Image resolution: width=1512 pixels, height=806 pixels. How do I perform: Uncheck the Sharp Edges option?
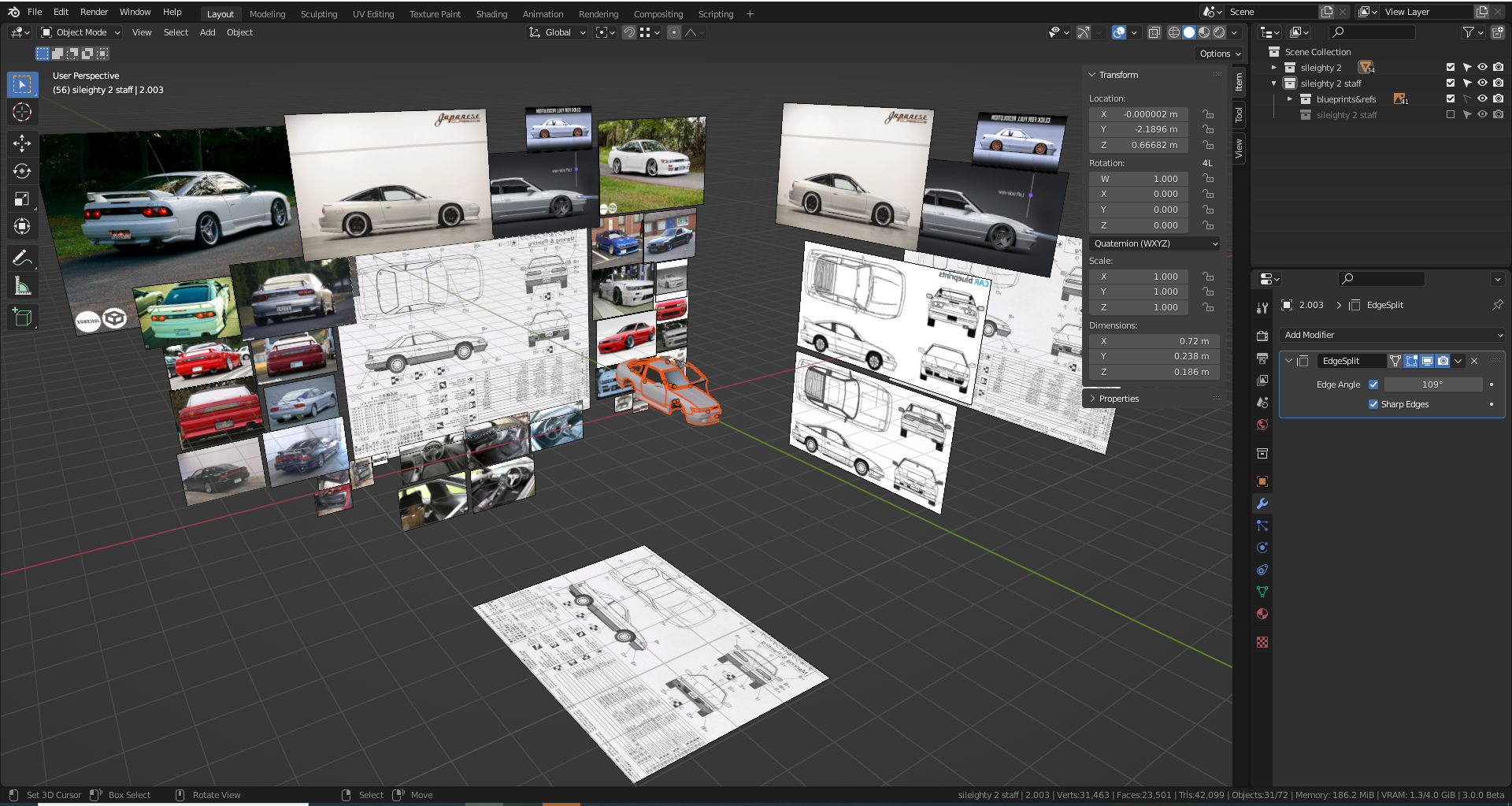coord(1373,404)
